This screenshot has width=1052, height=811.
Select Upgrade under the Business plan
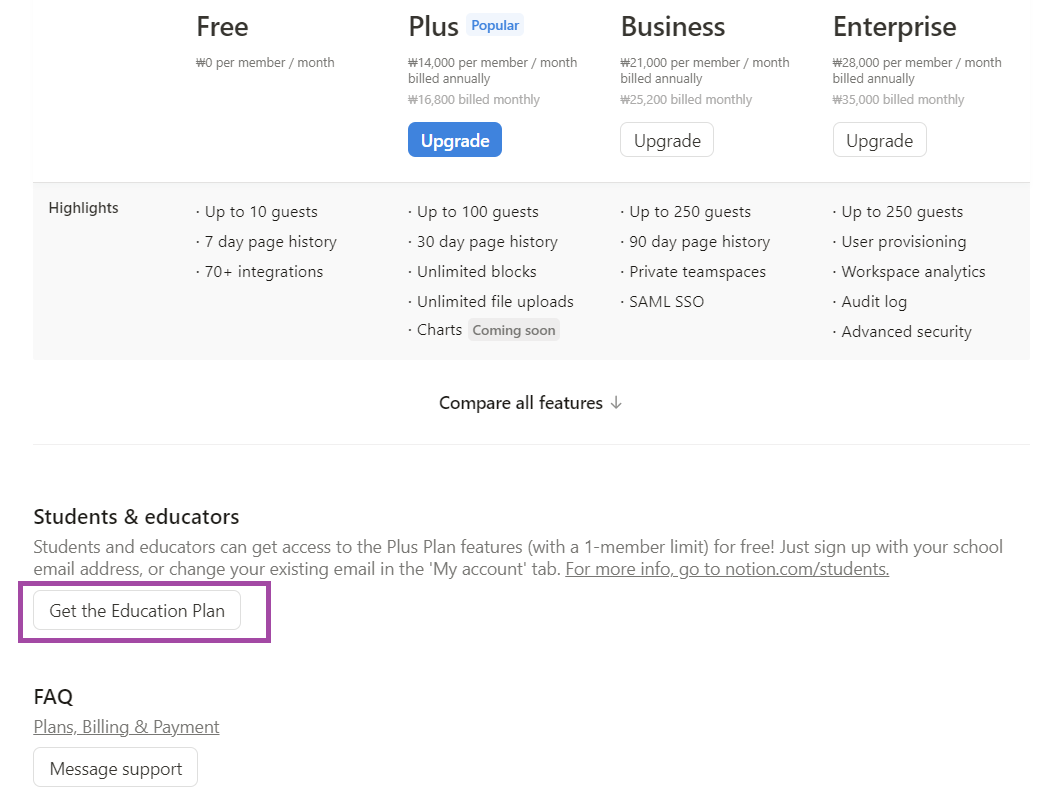click(x=666, y=140)
